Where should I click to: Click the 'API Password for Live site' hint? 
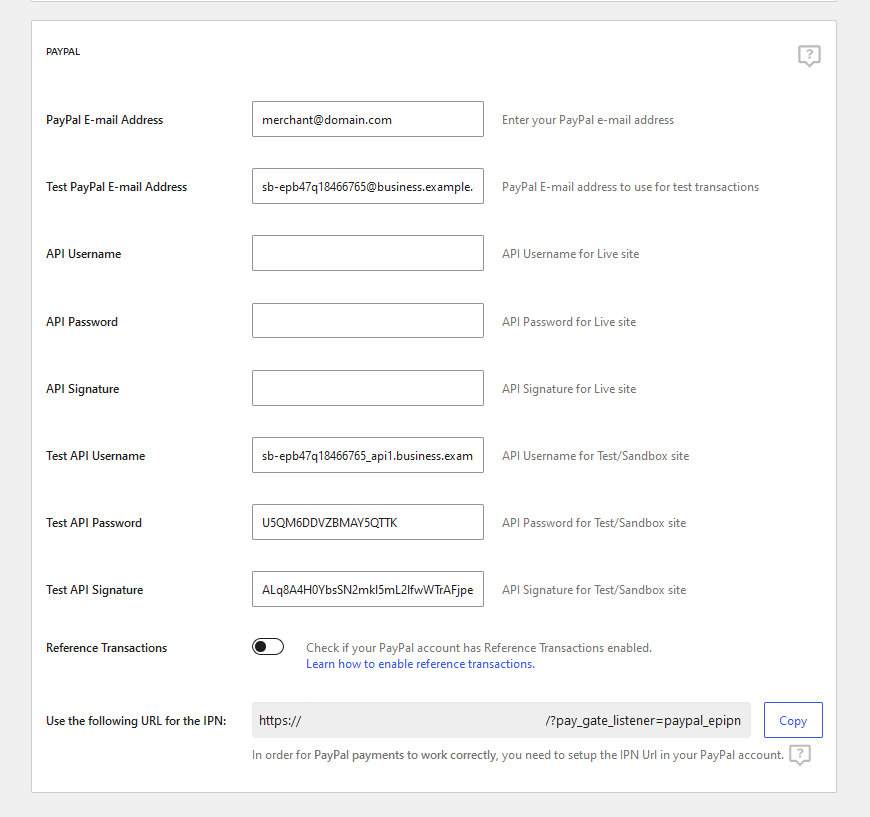(x=569, y=322)
